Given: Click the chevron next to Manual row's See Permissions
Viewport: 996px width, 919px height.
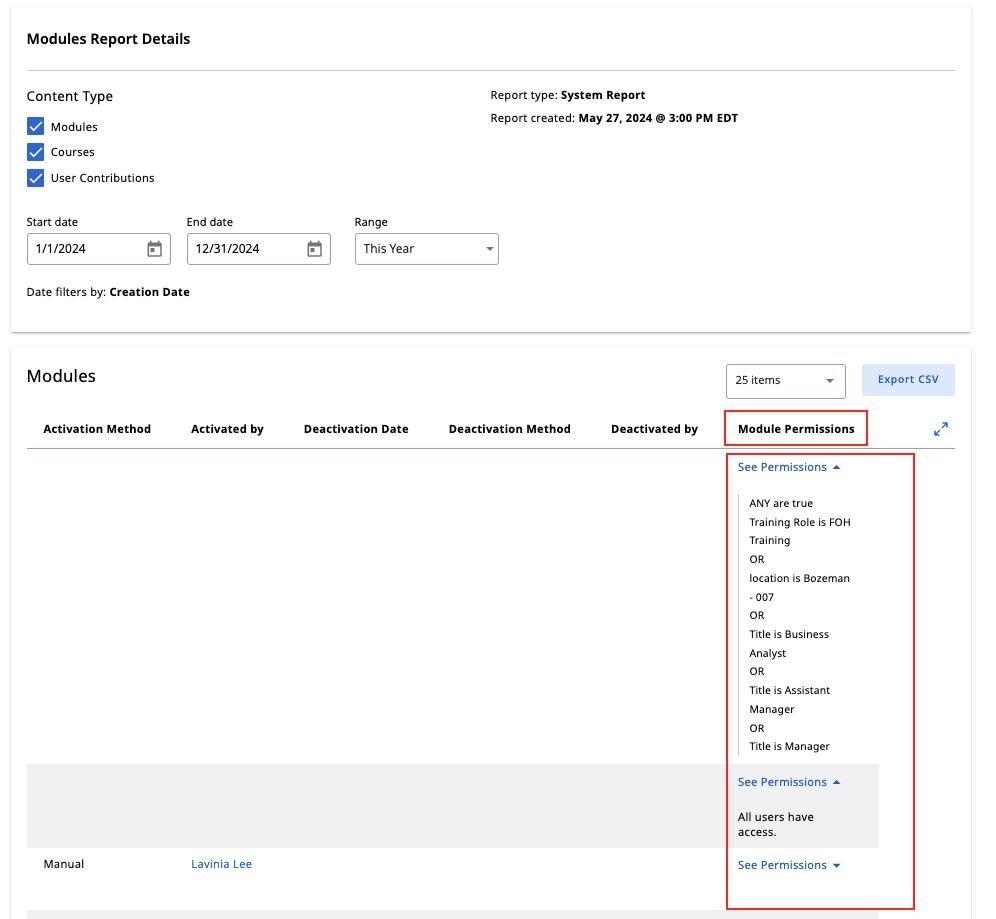Looking at the screenshot, I should (836, 865).
